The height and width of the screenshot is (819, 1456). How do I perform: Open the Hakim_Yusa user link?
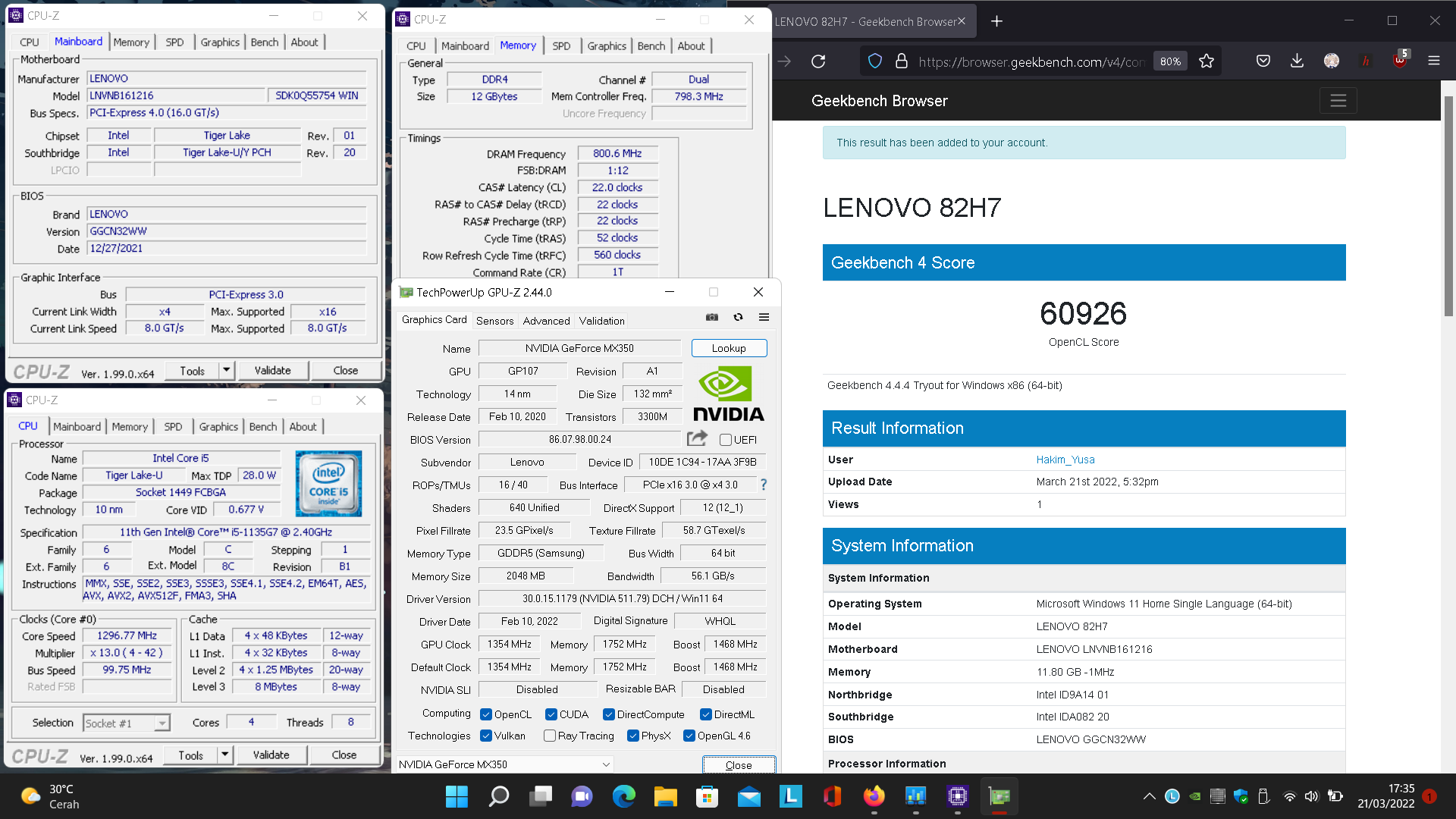click(x=1065, y=460)
